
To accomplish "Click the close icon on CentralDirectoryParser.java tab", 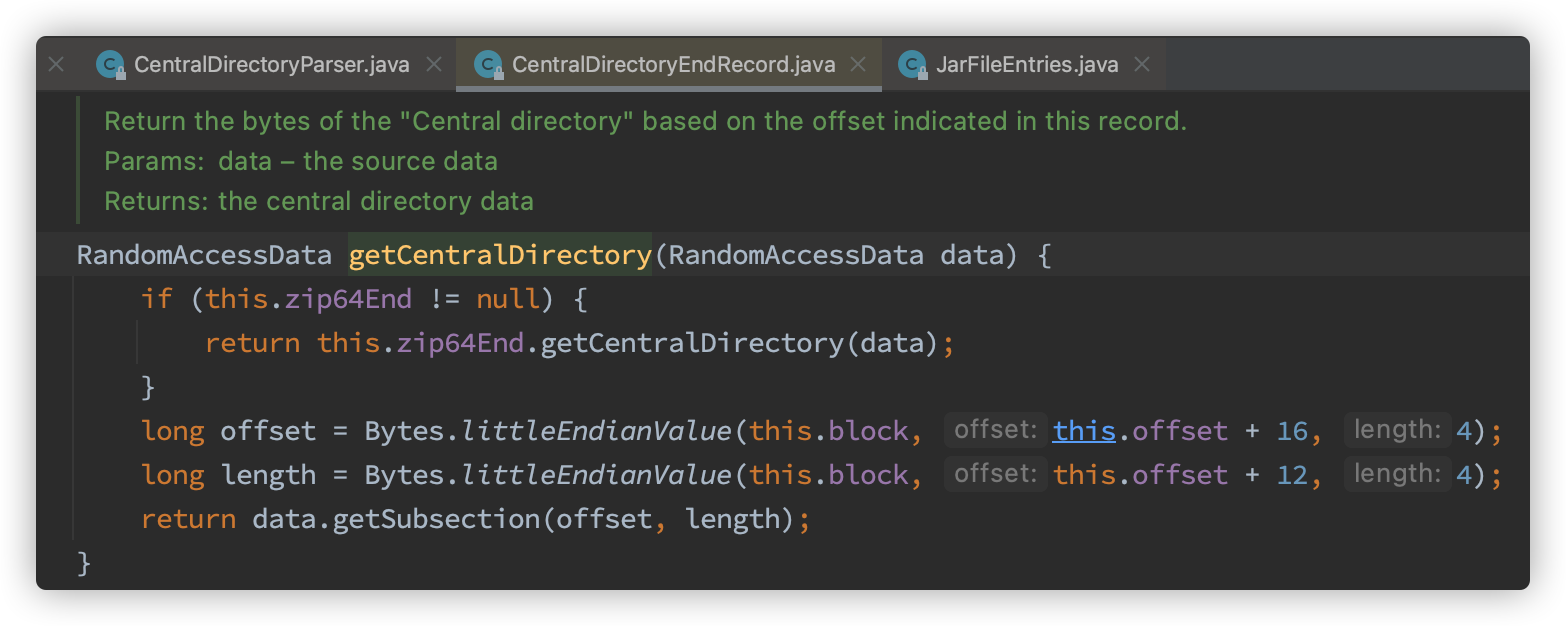I will [434, 64].
